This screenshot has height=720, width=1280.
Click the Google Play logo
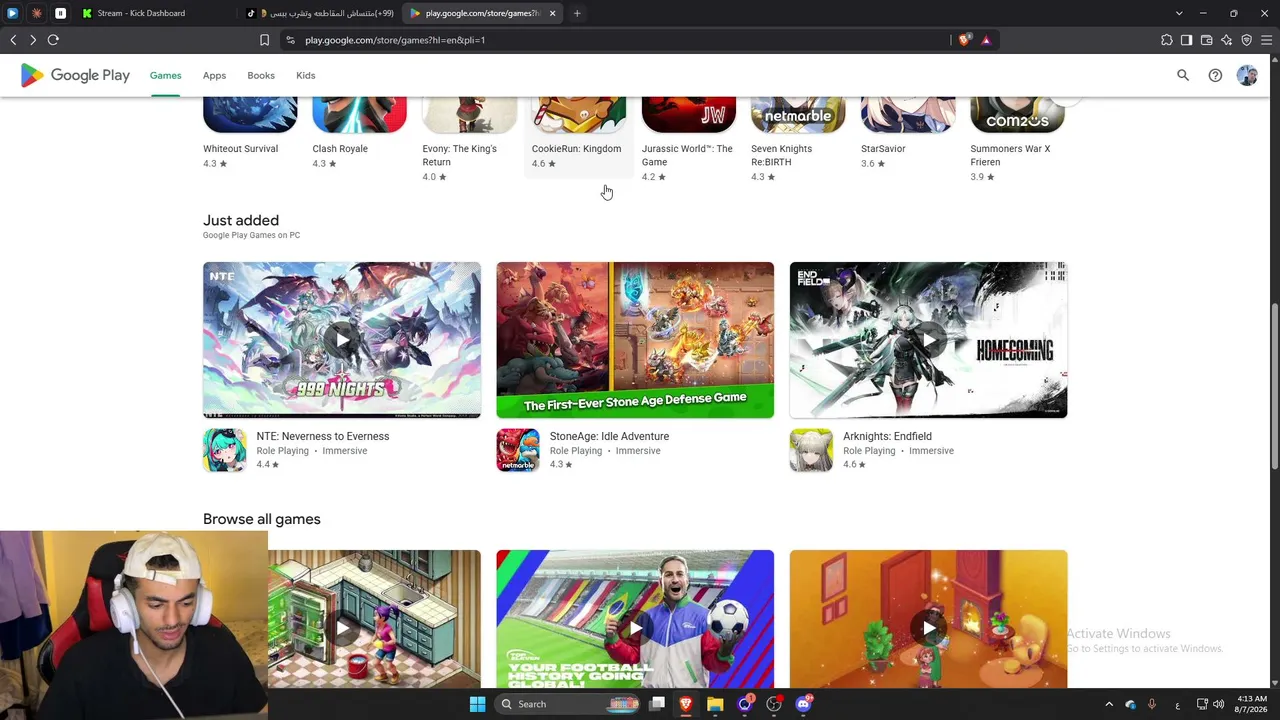pos(75,75)
